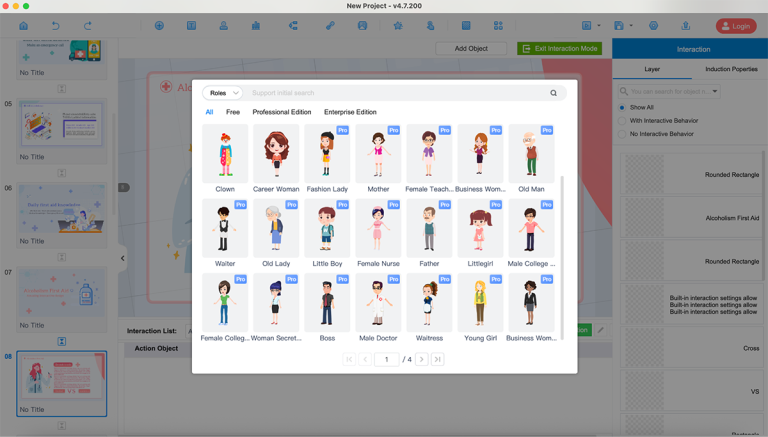Open the image insert toolbar icon
The image size is (768, 437).
point(362,26)
